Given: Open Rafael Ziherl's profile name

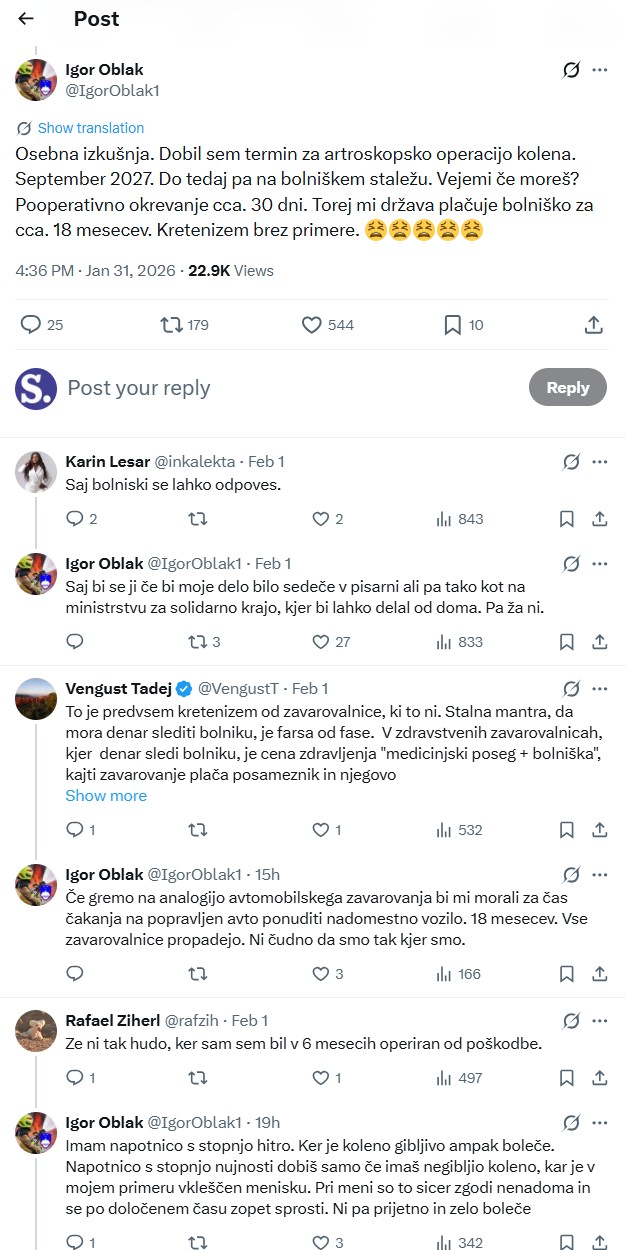Looking at the screenshot, I should pos(110,1020).
